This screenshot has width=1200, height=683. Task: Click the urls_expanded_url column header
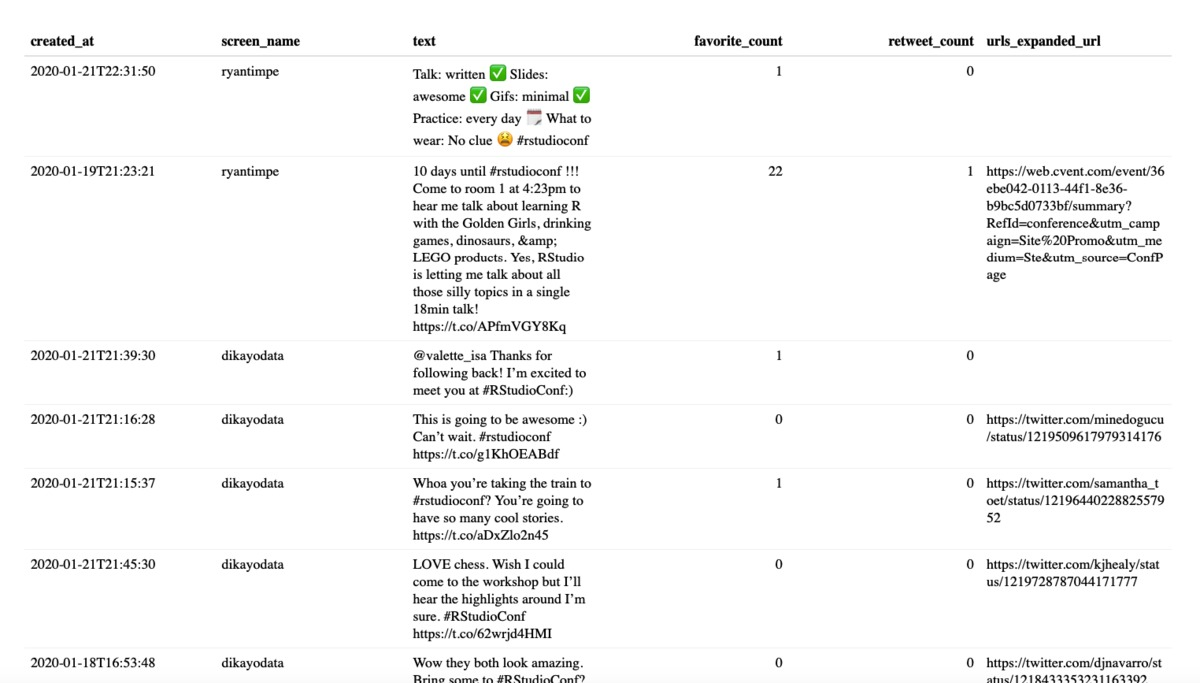(1044, 41)
